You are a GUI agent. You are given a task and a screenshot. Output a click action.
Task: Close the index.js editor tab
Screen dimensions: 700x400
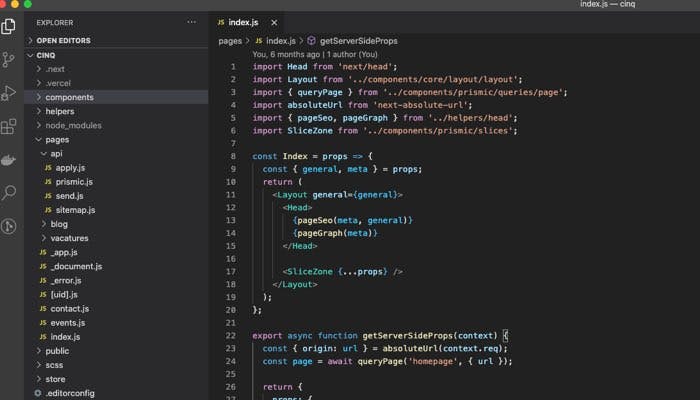[x=274, y=22]
